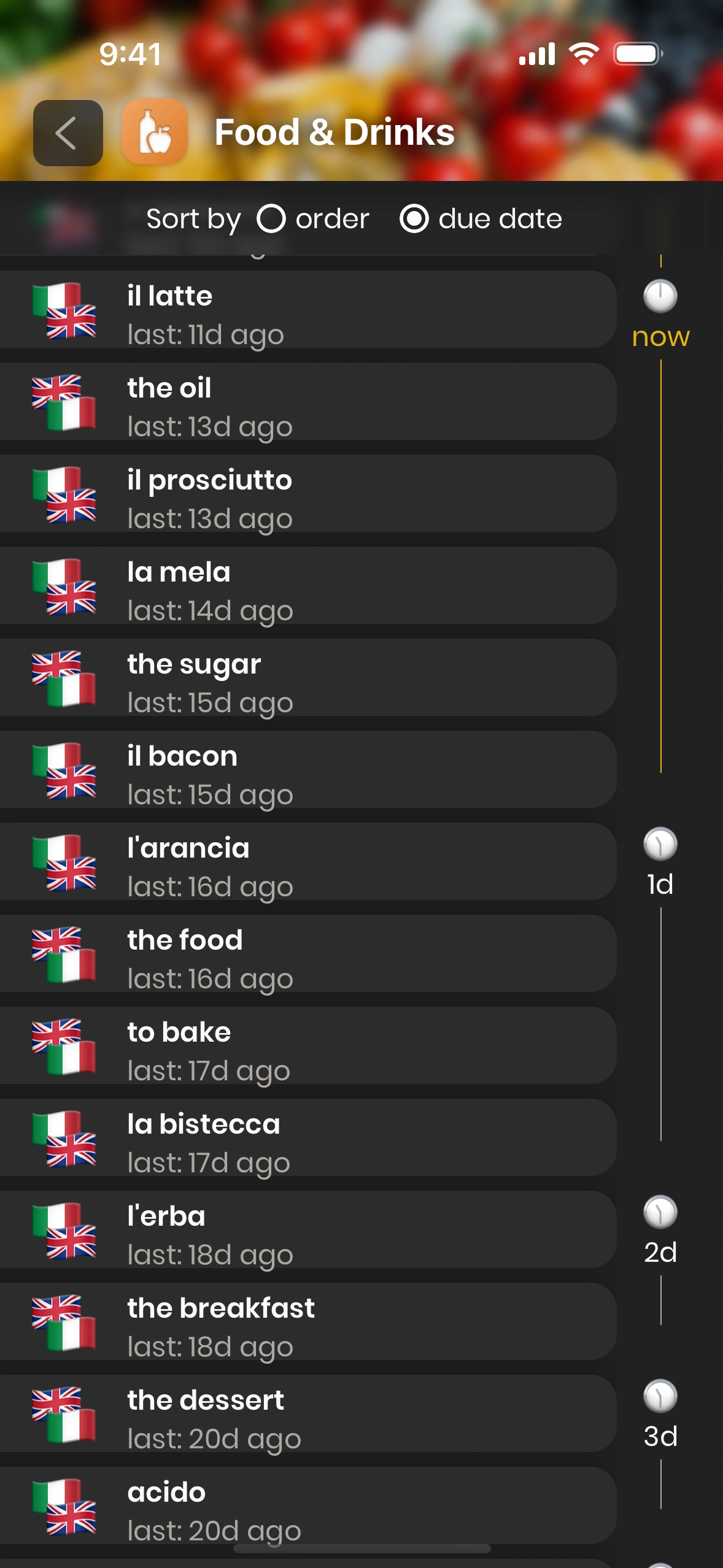Image resolution: width=723 pixels, height=1568 pixels.
Task: Jump to the 'now' timeline label
Action: pyautogui.click(x=660, y=337)
